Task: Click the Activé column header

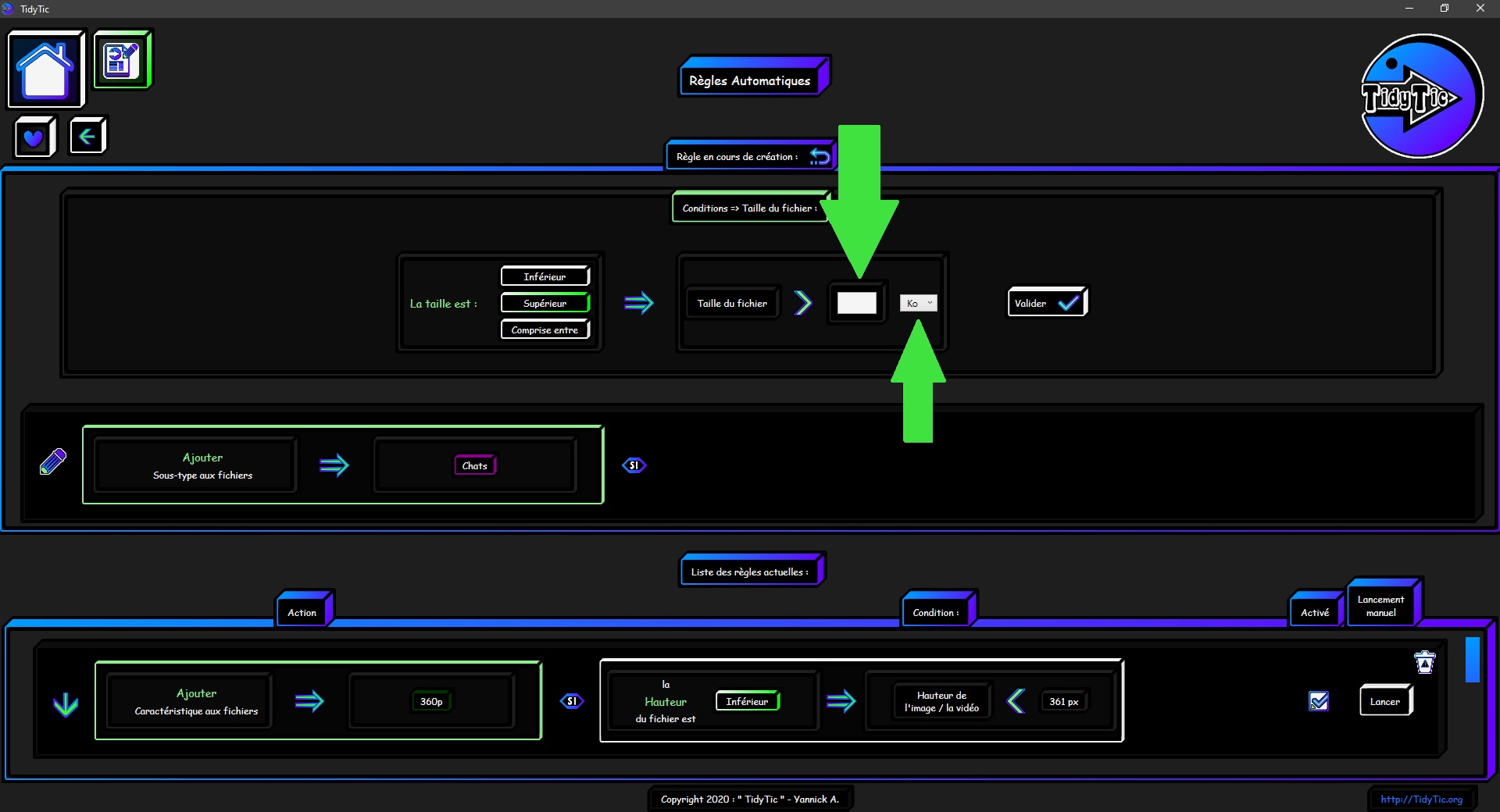Action: [x=1315, y=612]
